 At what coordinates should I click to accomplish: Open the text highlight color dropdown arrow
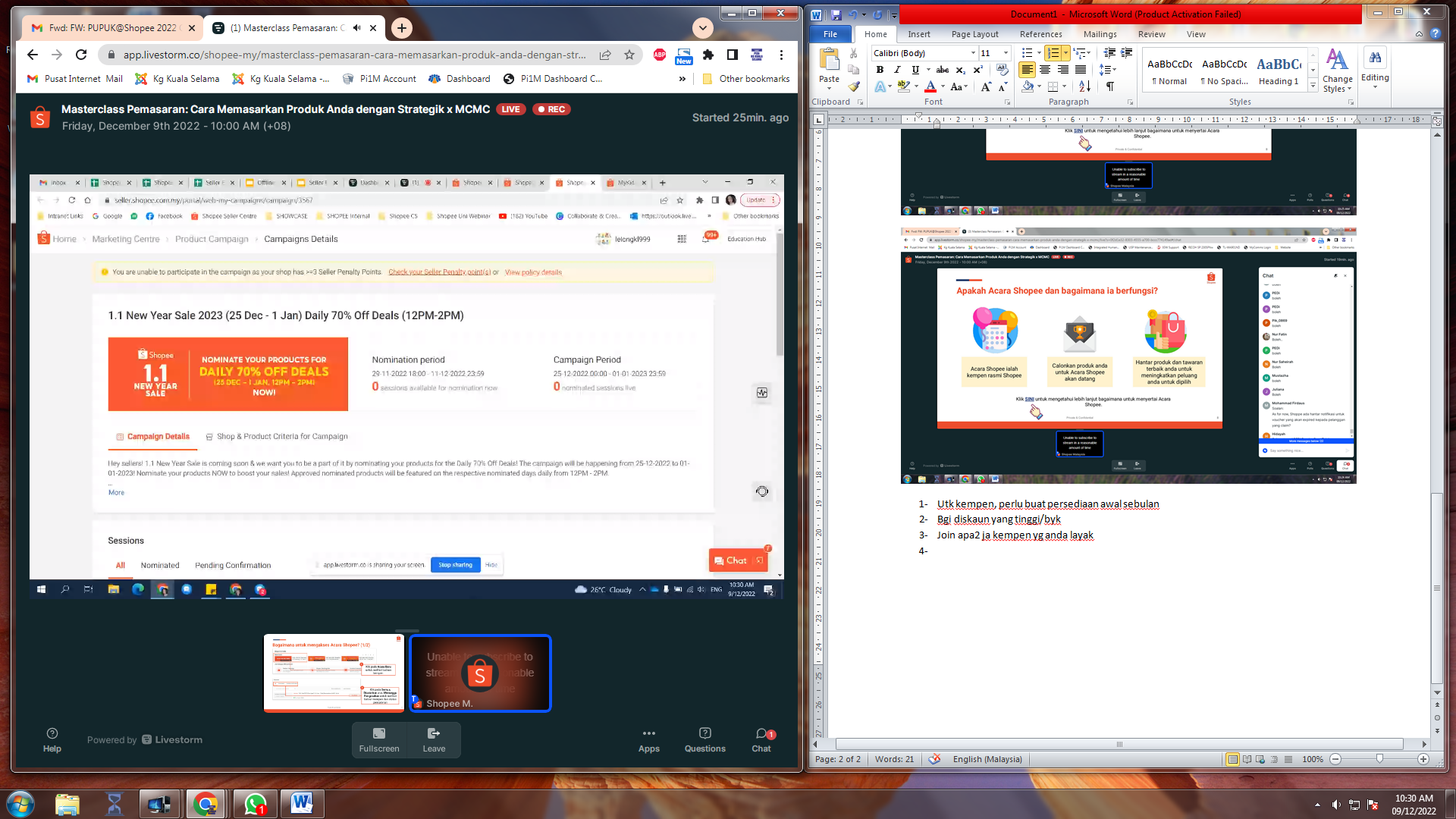[916, 87]
